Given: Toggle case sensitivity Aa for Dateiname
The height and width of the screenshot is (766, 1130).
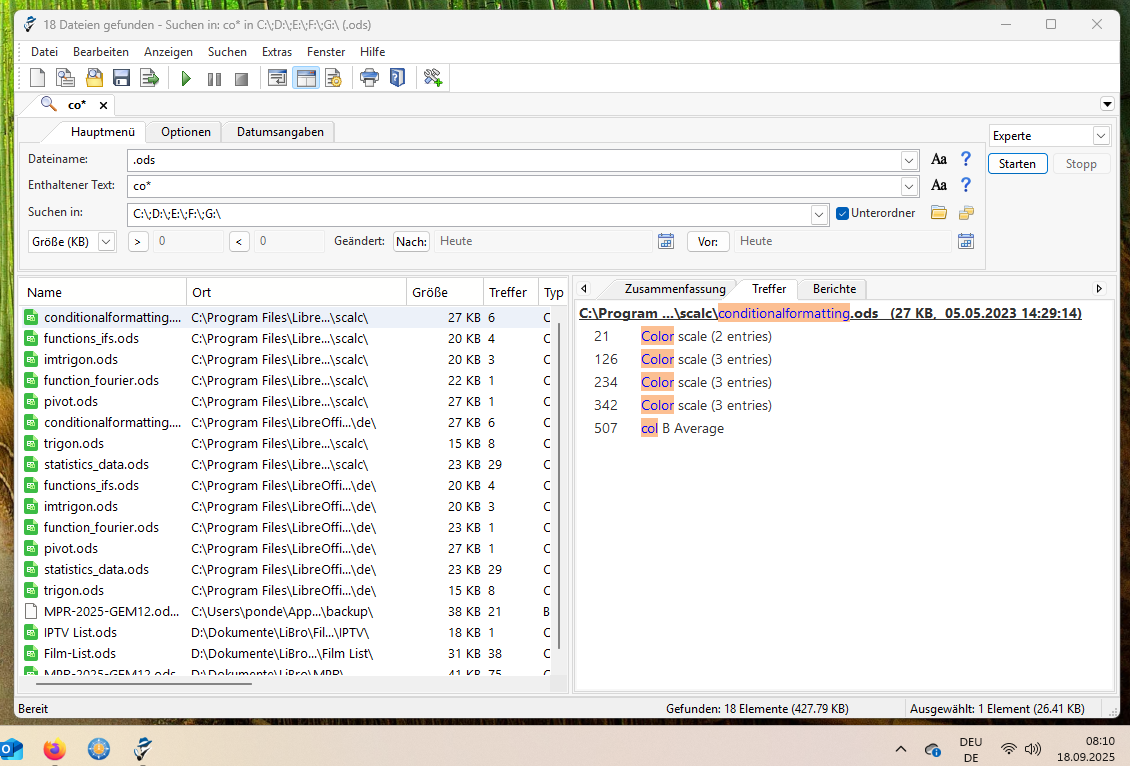Looking at the screenshot, I should pyautogui.click(x=938, y=159).
